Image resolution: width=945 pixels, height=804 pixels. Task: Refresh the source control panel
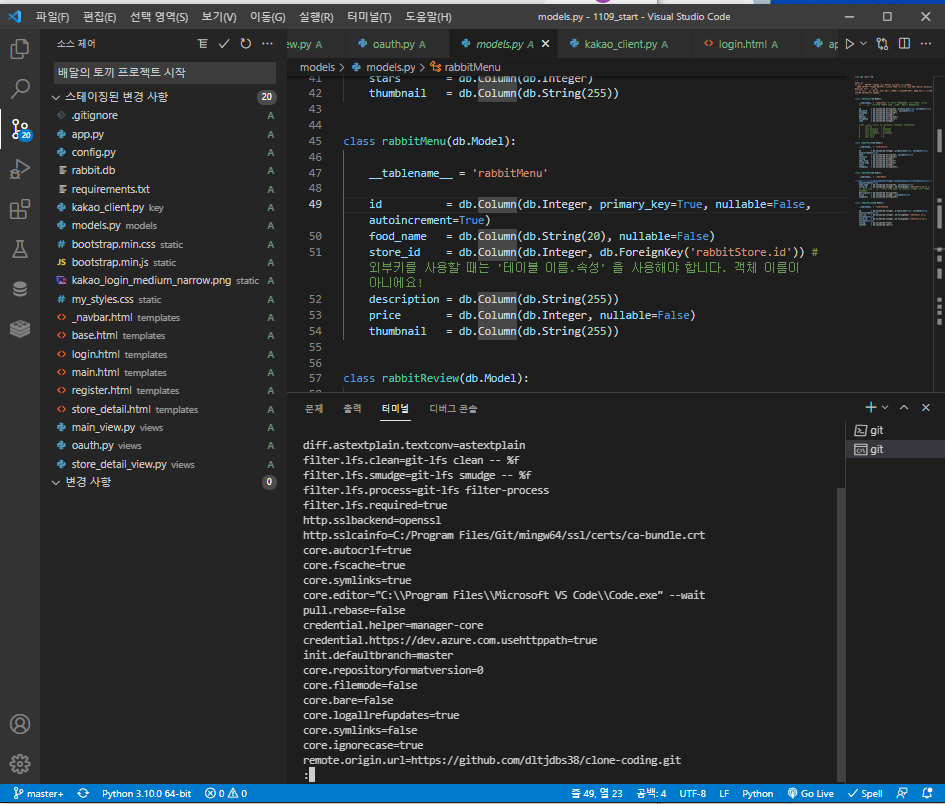(245, 43)
